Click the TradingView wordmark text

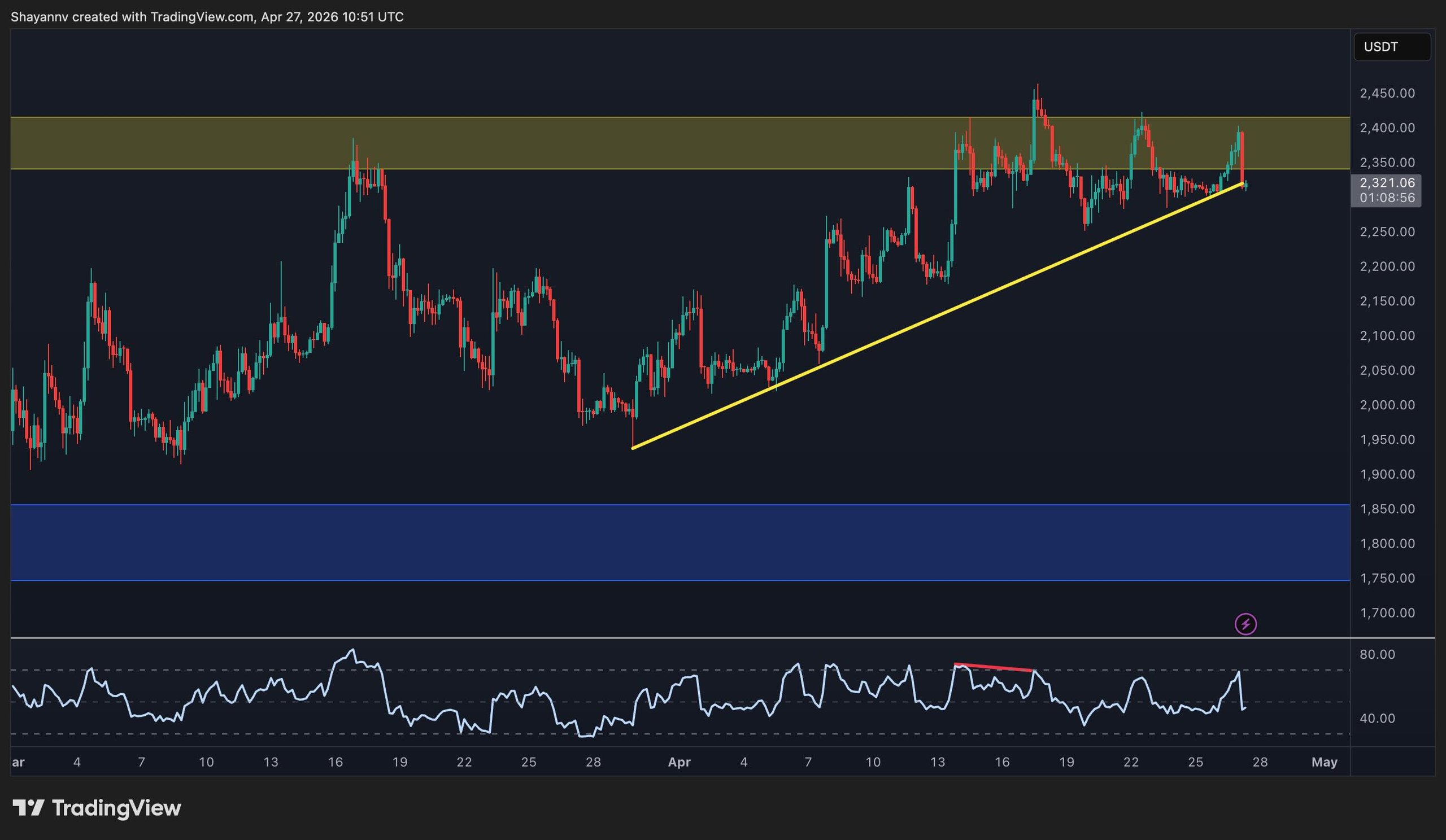[x=116, y=808]
